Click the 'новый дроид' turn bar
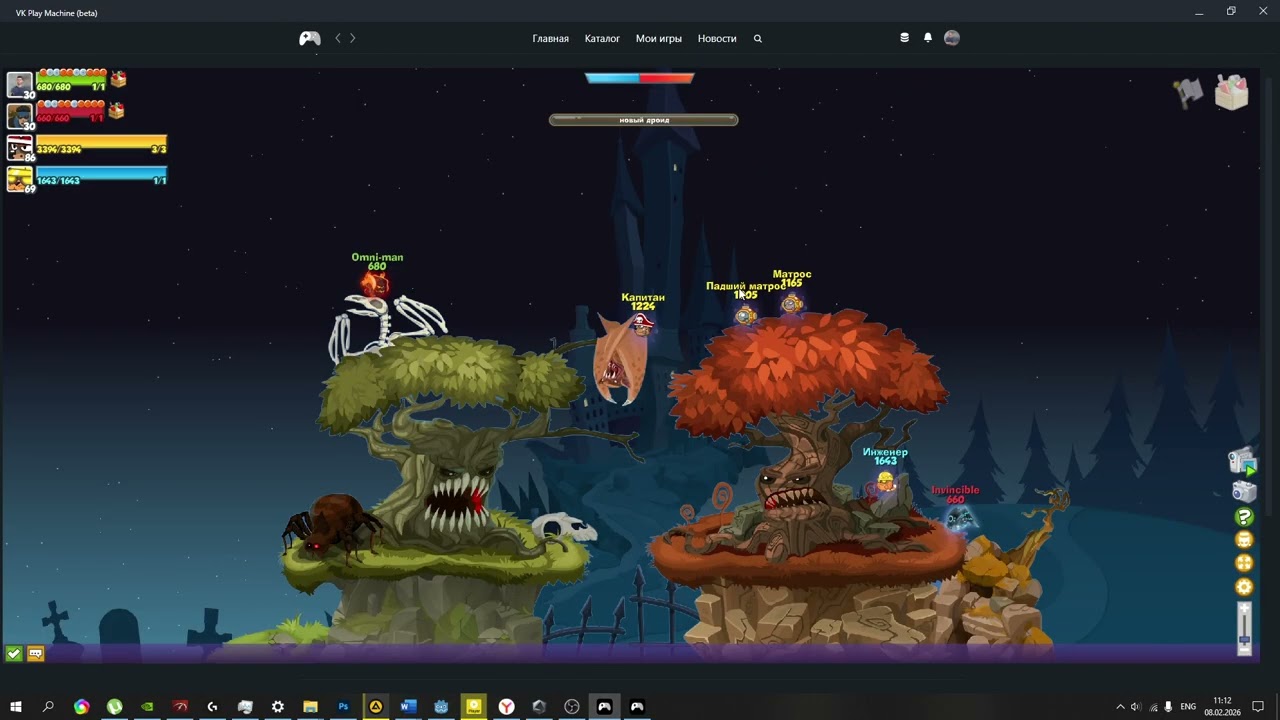The width and height of the screenshot is (1280, 720). 644,120
